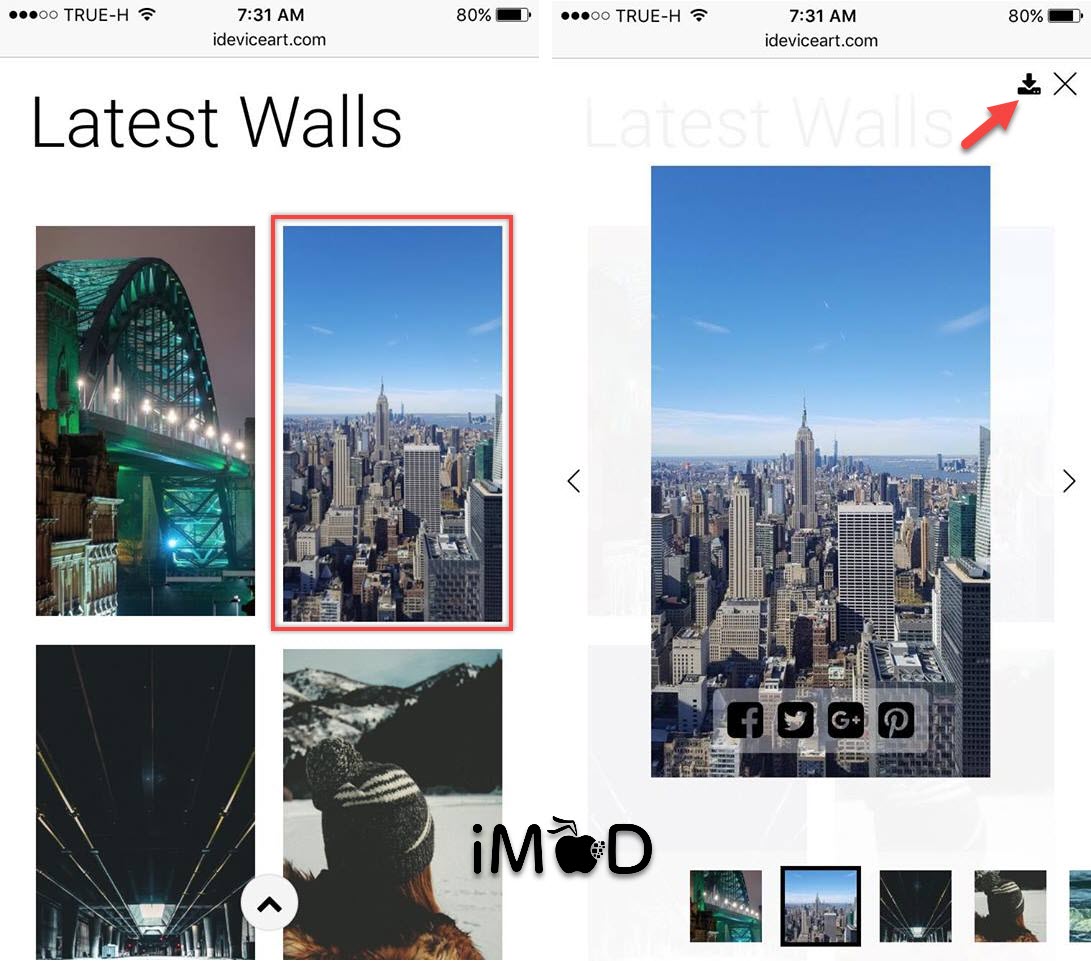
Task: Select the knit hat thumbnail in the preview strip
Action: [1010, 906]
